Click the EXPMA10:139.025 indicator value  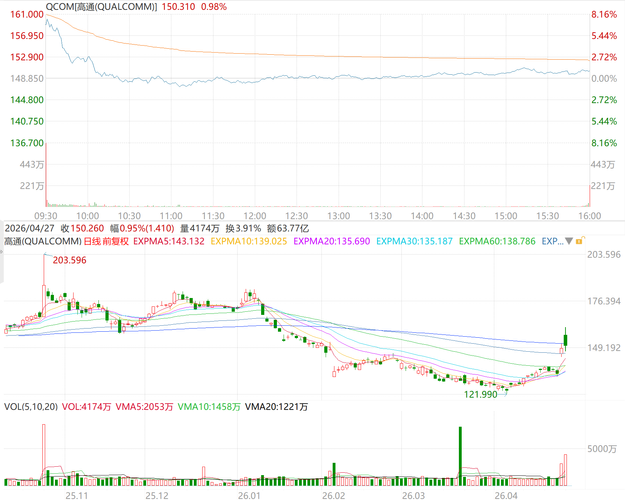point(249,241)
